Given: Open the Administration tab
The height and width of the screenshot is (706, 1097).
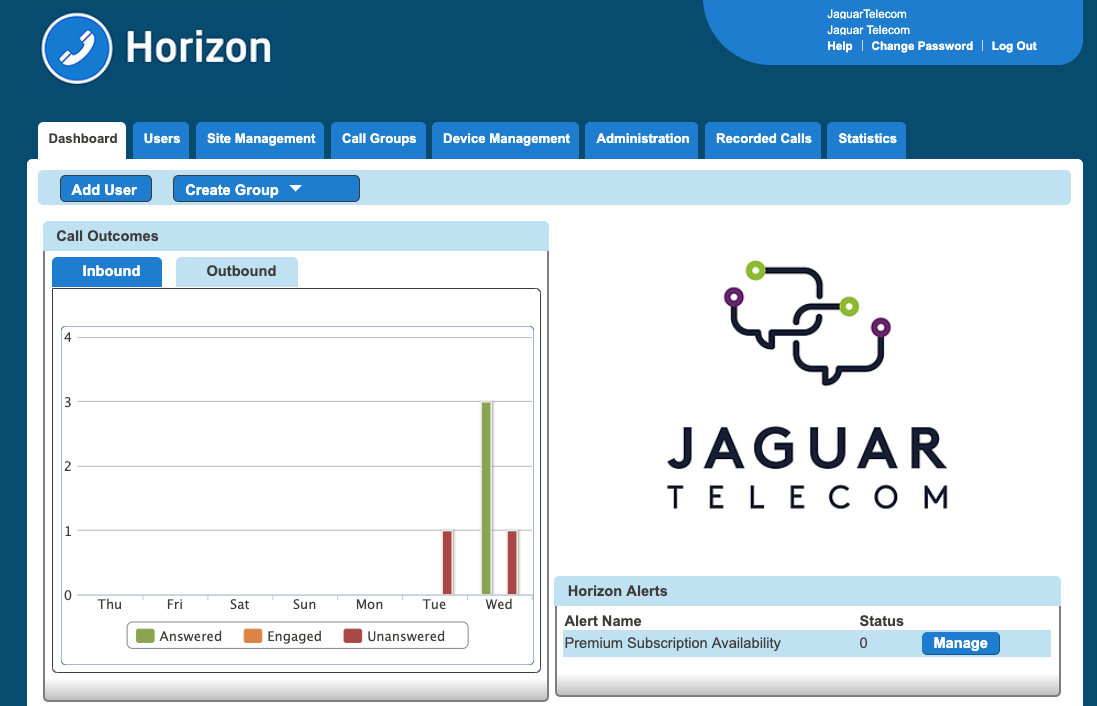Looking at the screenshot, I should point(643,139).
